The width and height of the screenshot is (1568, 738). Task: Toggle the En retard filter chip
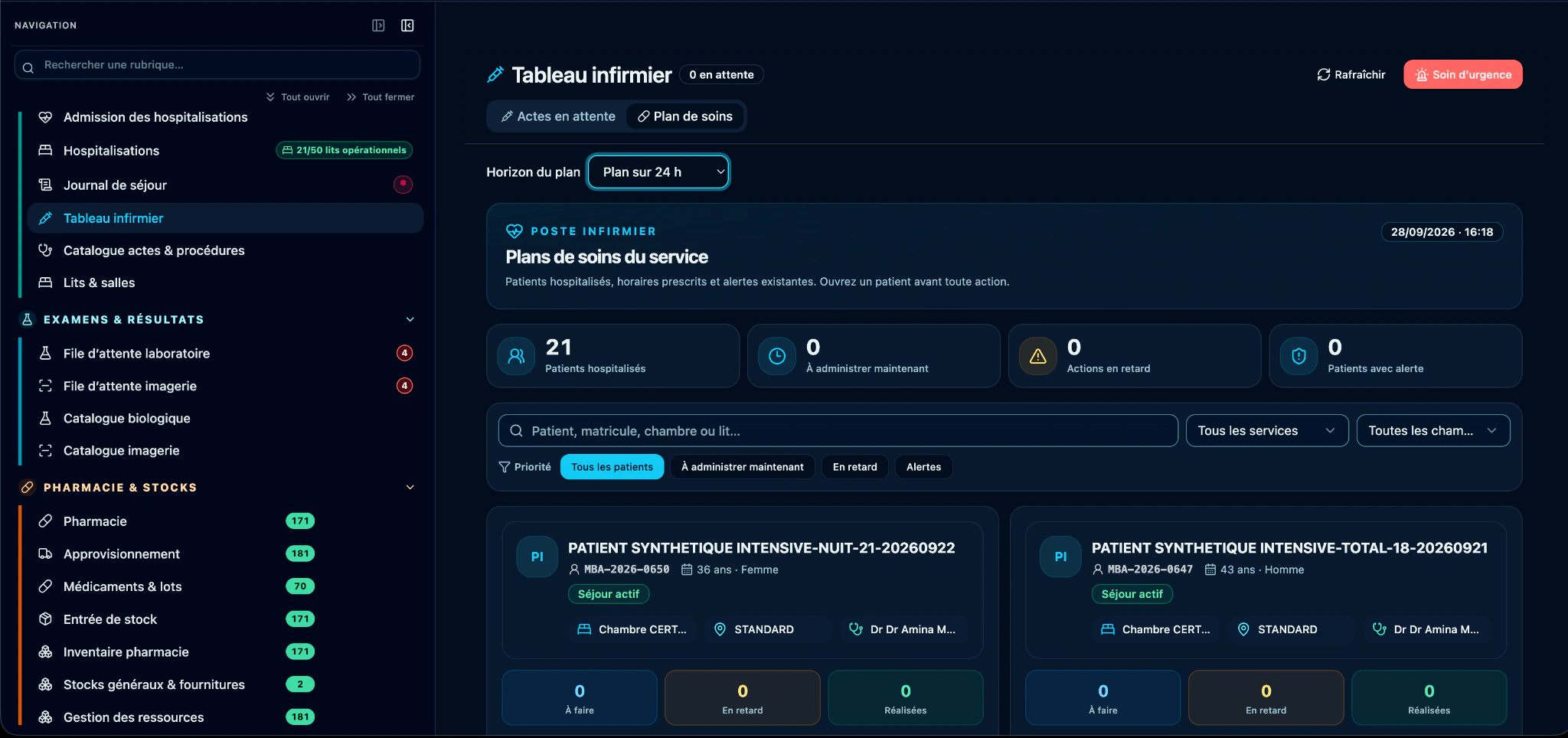tap(854, 467)
